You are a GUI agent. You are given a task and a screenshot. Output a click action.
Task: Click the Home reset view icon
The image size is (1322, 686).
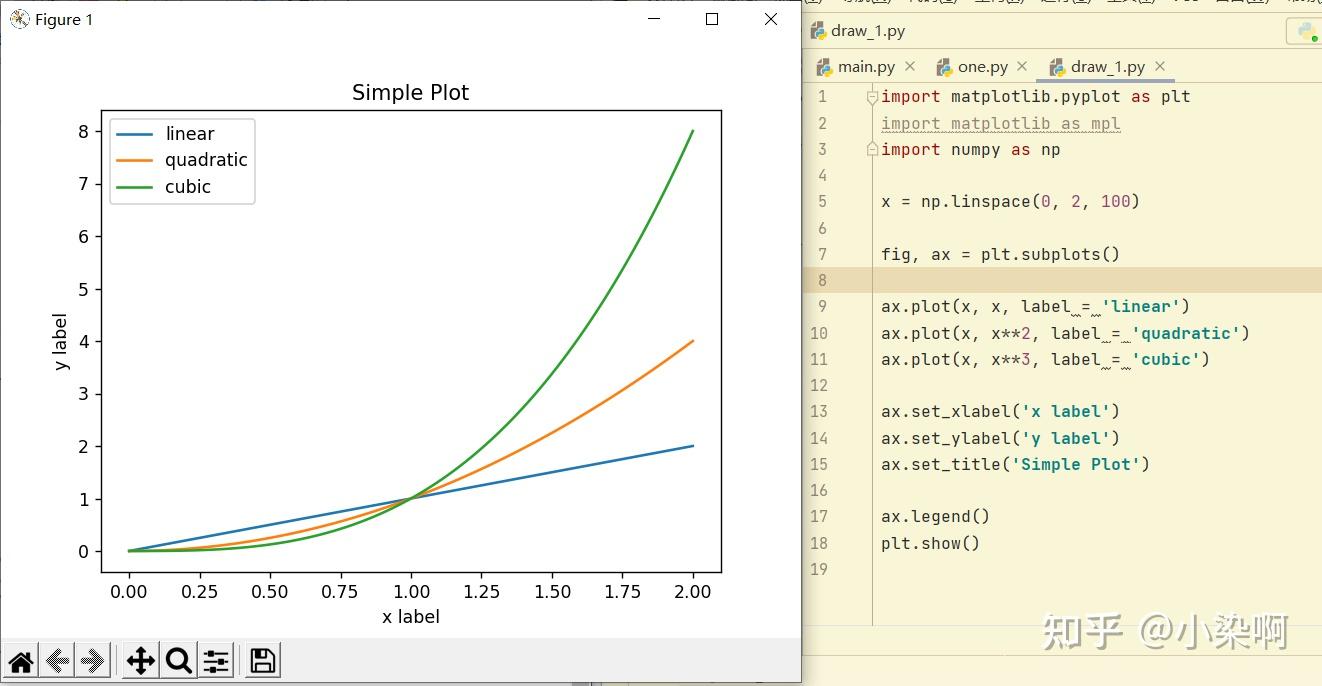click(21, 660)
